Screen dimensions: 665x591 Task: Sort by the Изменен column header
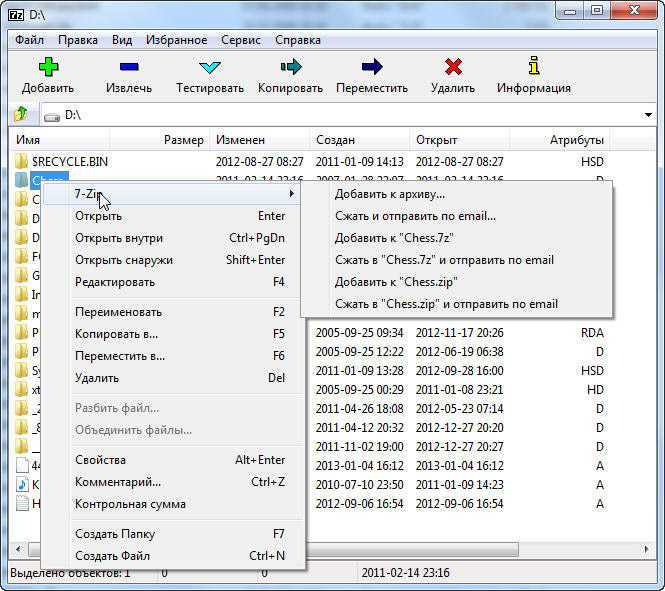coord(260,140)
